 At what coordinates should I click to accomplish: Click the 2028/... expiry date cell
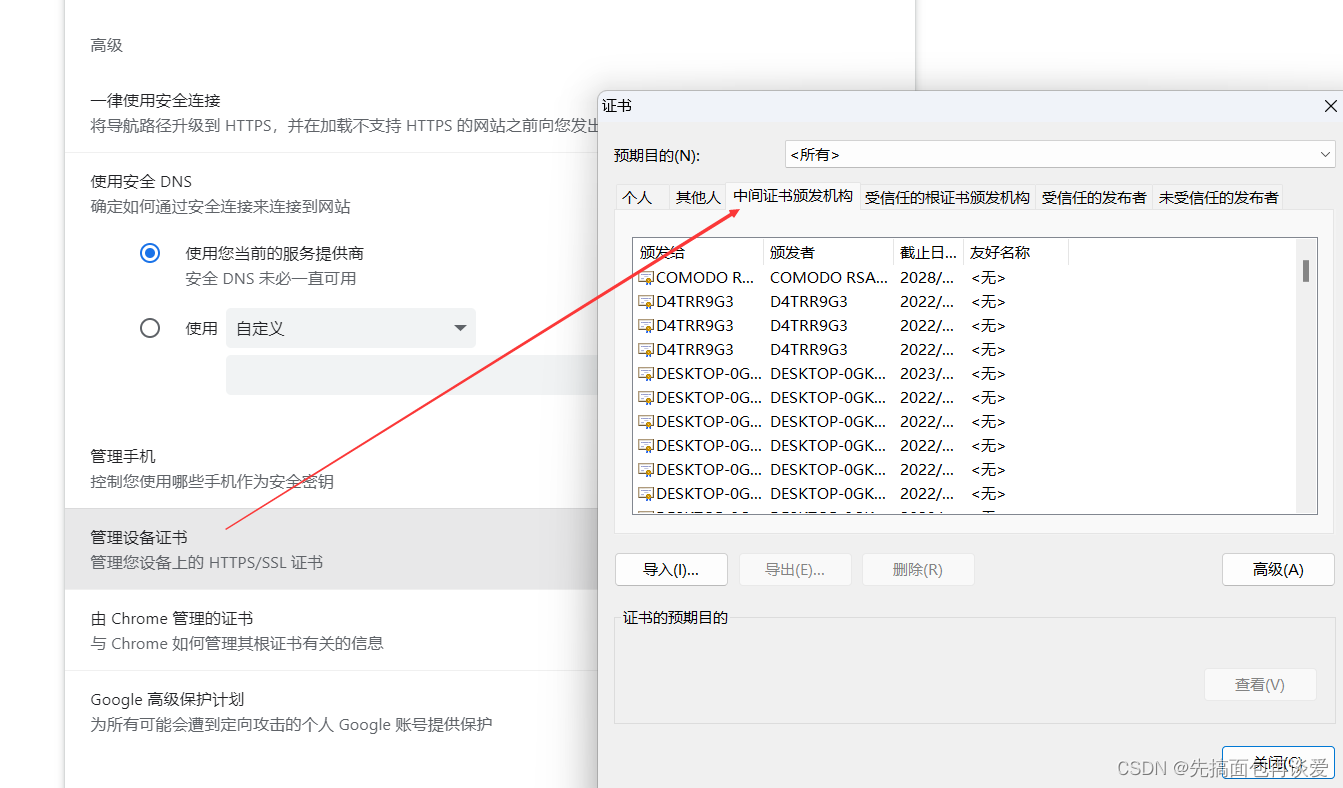[x=927, y=278]
